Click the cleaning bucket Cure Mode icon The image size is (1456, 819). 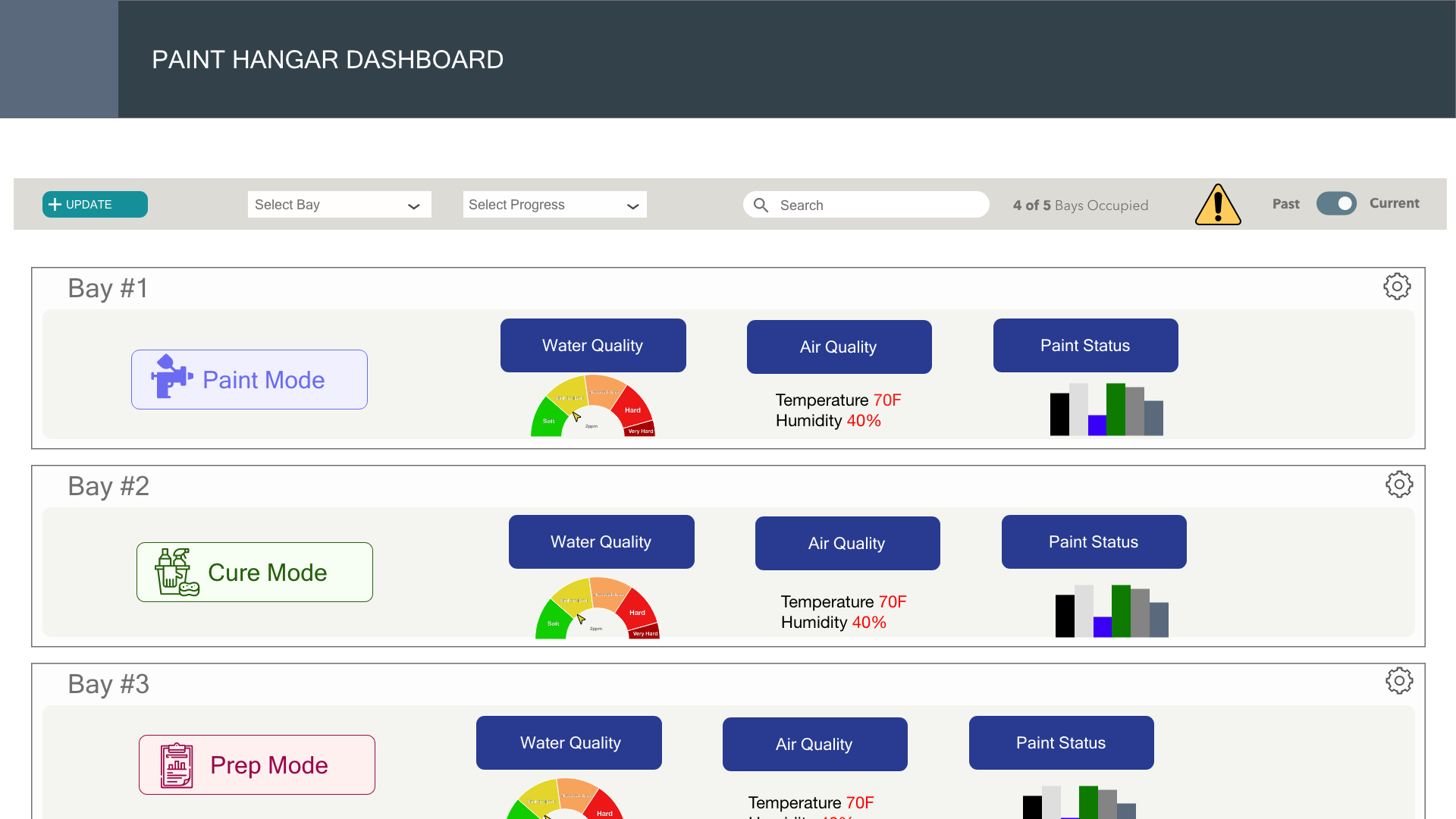pyautogui.click(x=177, y=573)
